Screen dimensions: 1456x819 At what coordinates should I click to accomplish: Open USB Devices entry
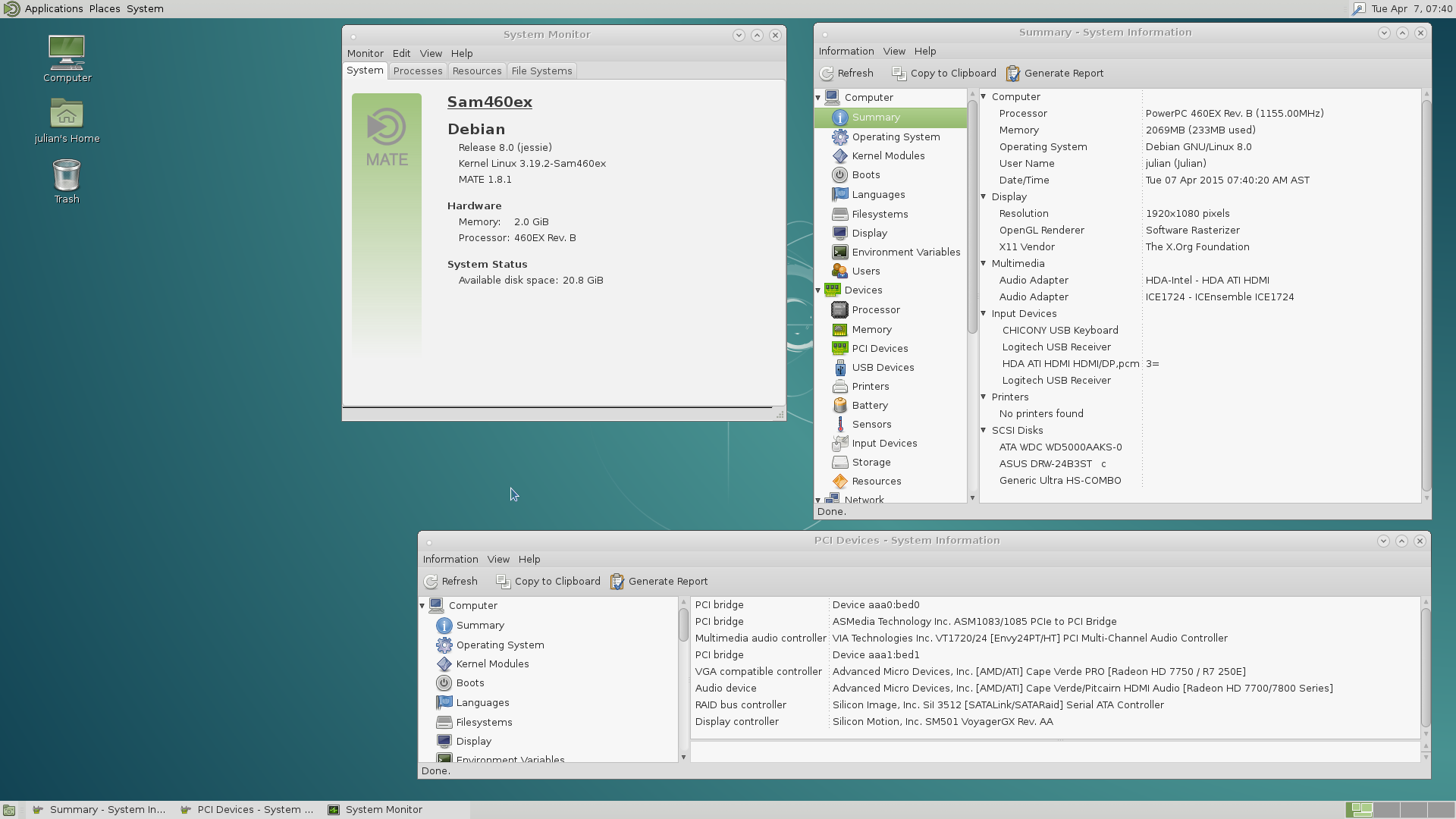coord(882,367)
